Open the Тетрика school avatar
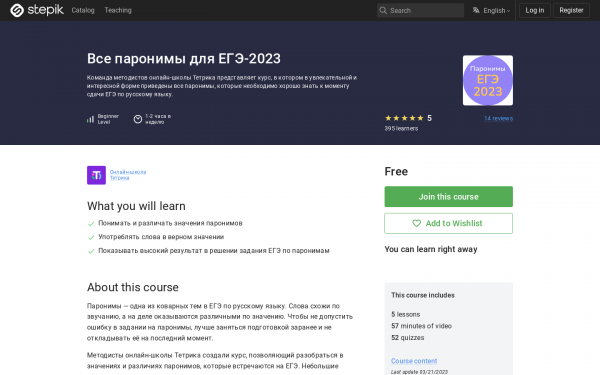 point(96,175)
